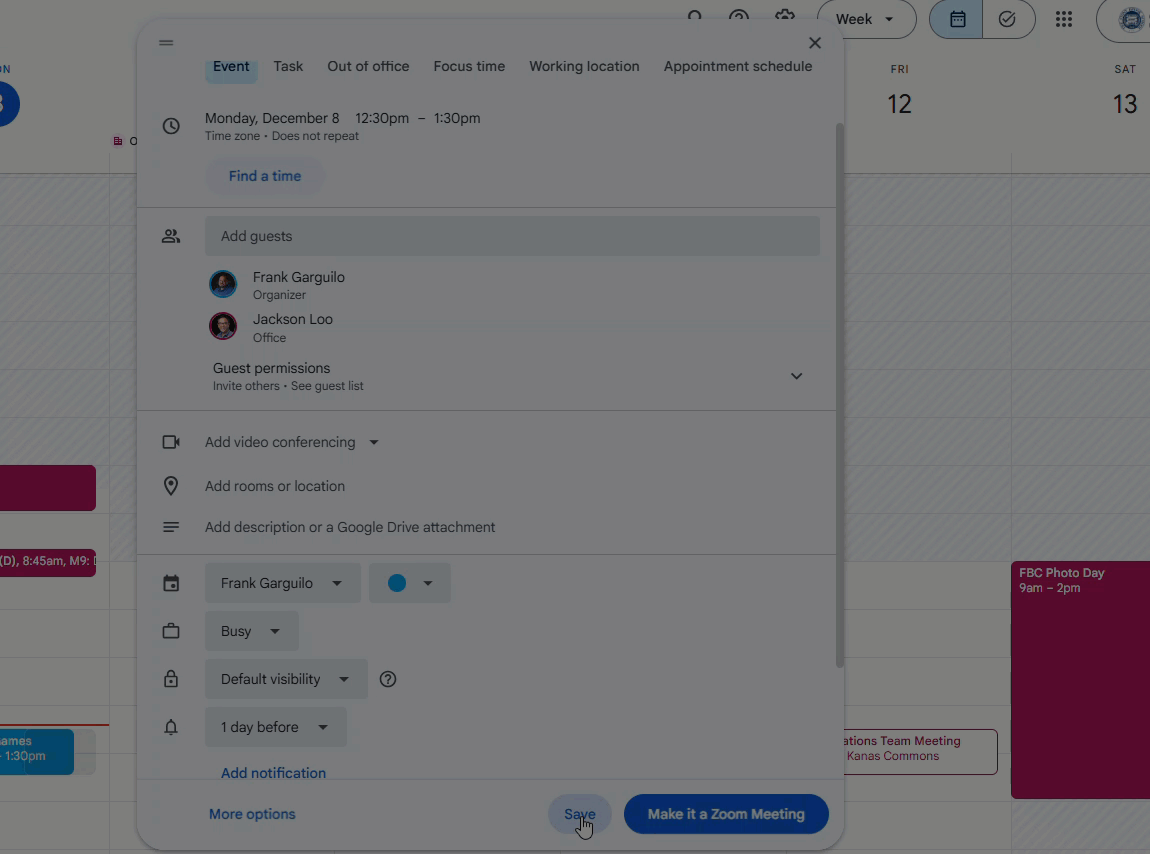Open the Google apps grid icon

click(x=1064, y=19)
